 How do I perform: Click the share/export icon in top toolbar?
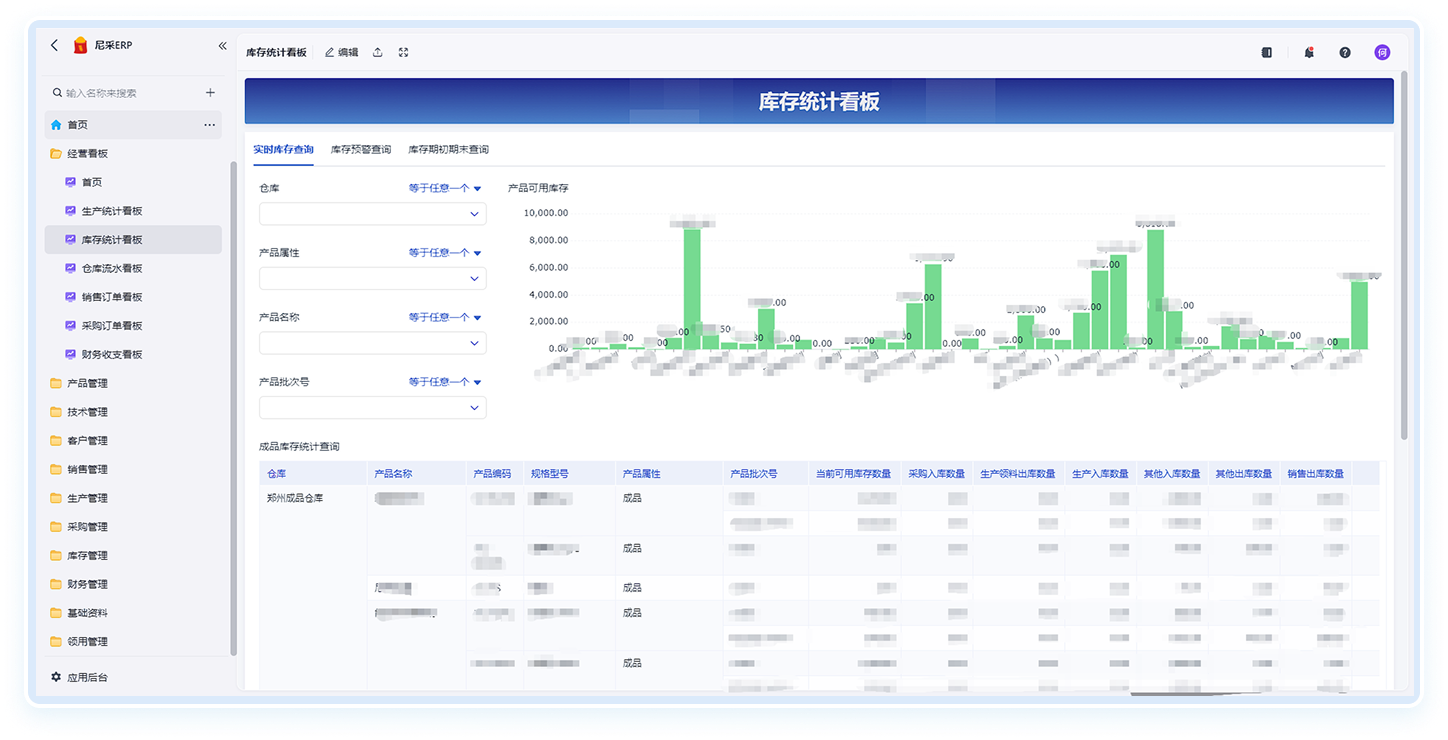pos(377,52)
